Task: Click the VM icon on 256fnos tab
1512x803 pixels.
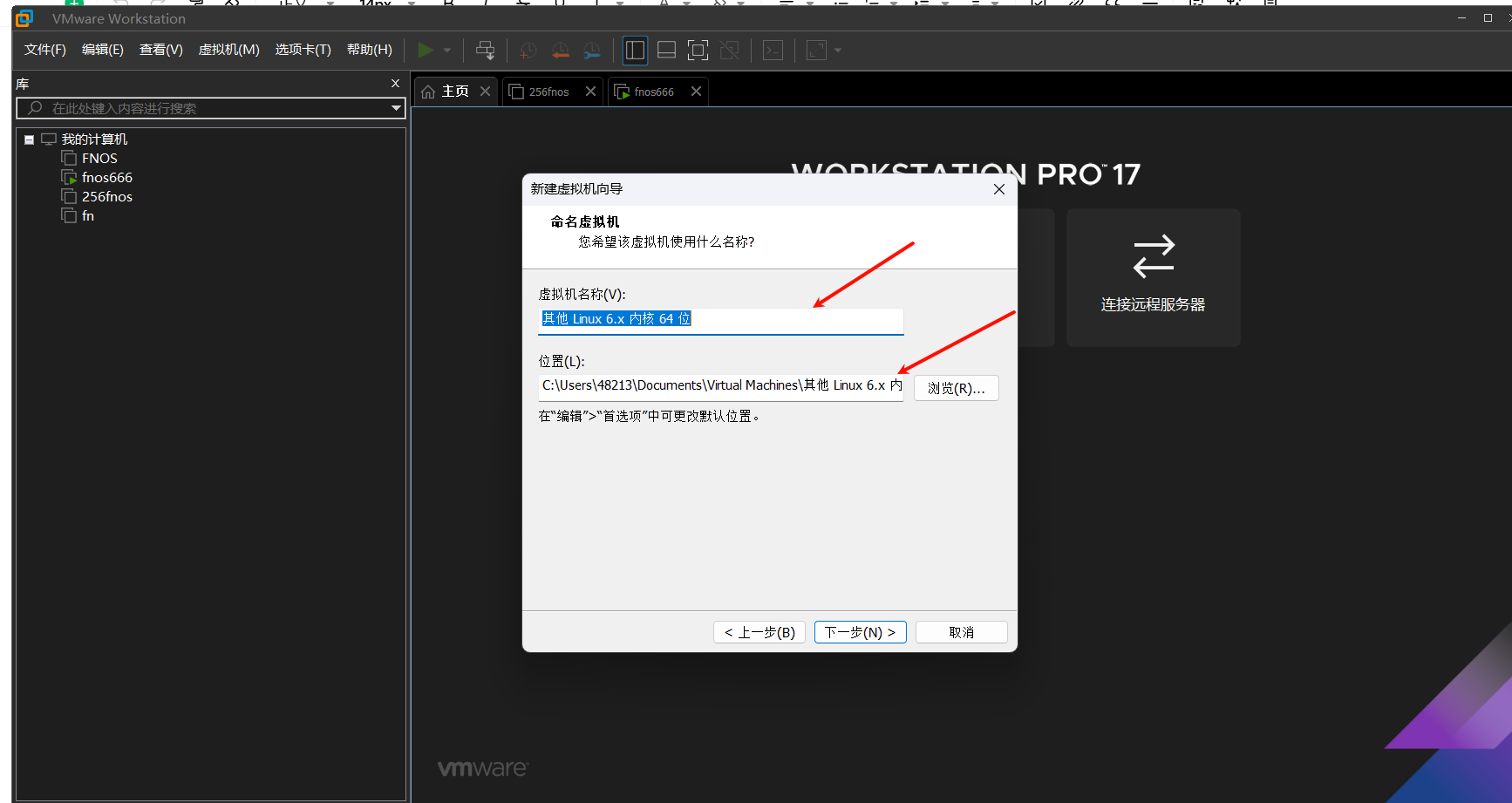Action: (x=516, y=92)
